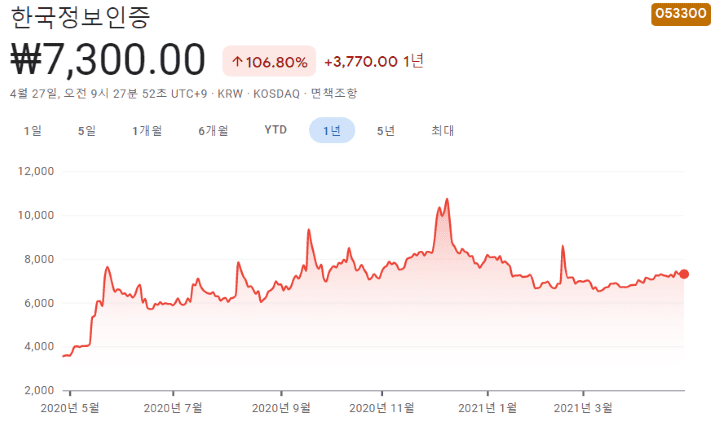This screenshot has width=720, height=431.
Task: Select the 1일 time range tab
Action: 33,131
